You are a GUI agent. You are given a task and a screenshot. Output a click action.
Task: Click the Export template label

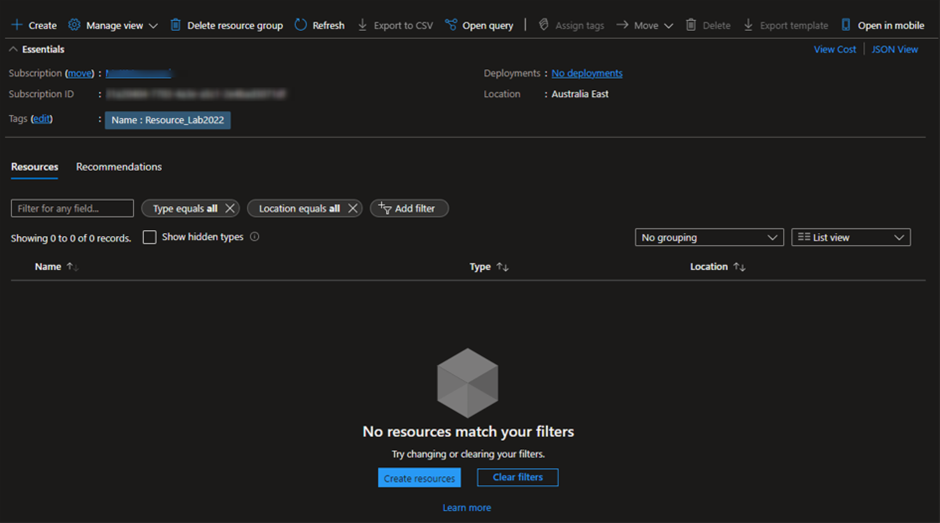click(794, 25)
